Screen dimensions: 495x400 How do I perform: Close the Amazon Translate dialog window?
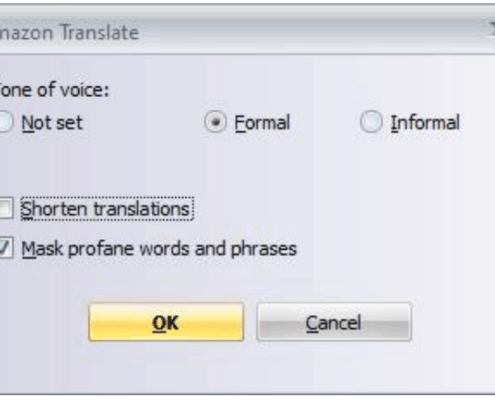492,29
